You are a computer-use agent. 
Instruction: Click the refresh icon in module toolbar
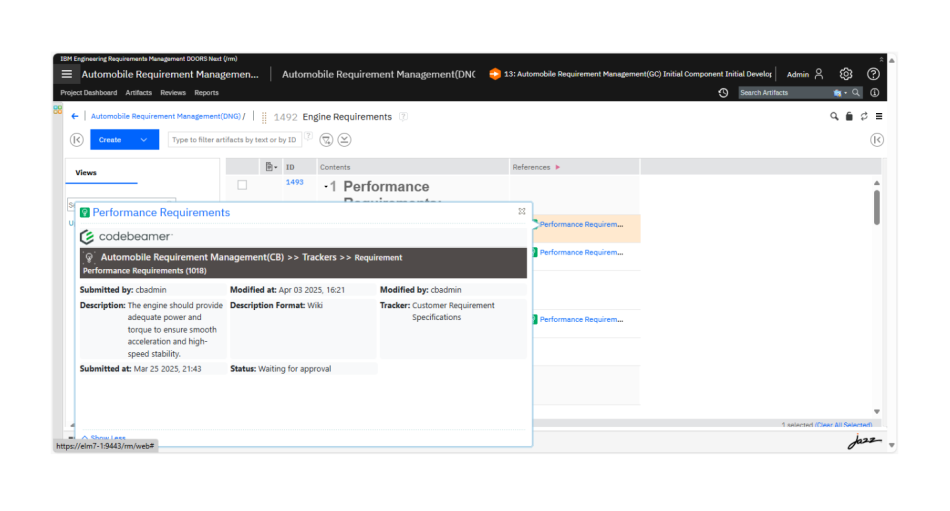point(864,116)
